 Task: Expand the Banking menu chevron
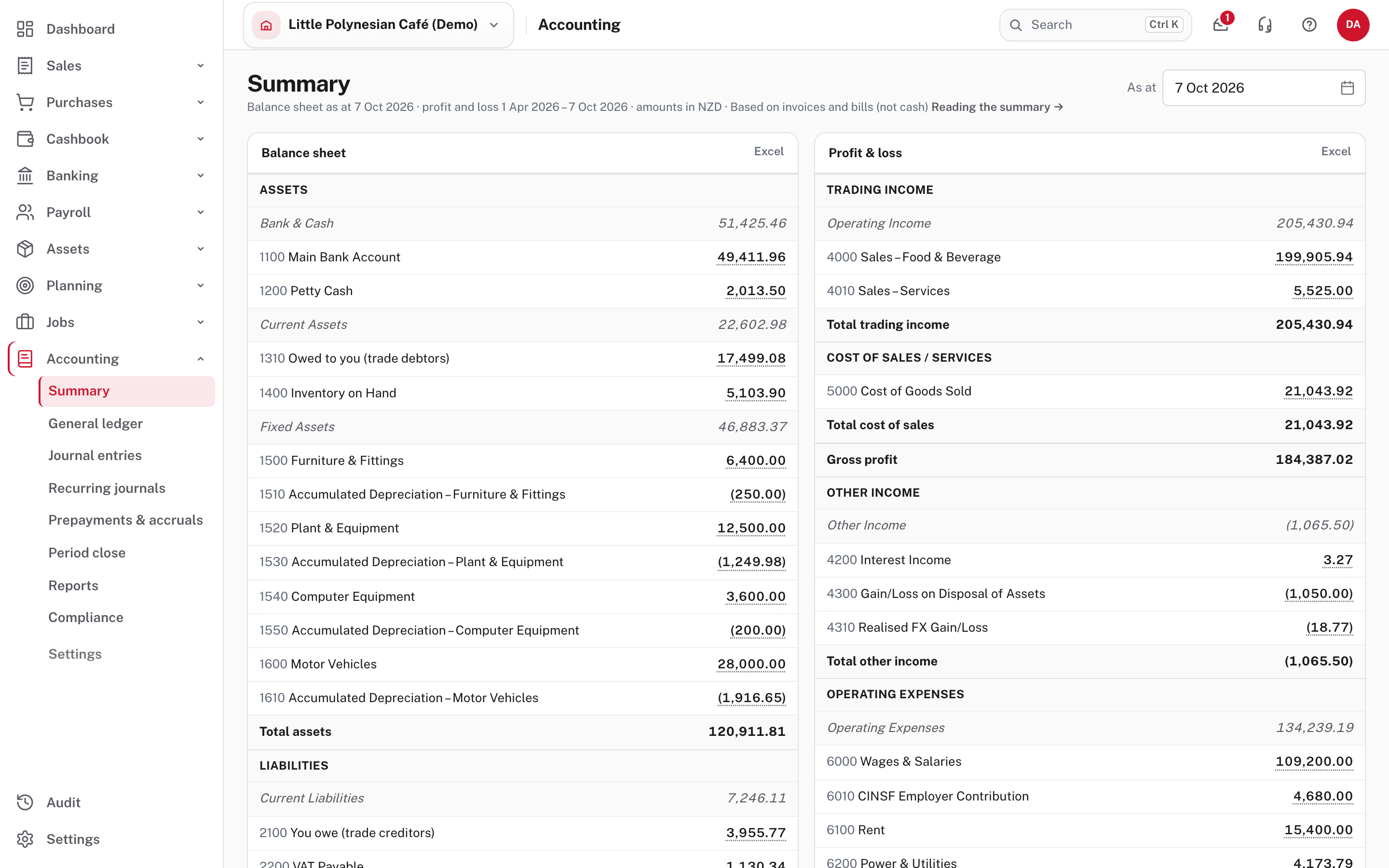[x=200, y=176]
